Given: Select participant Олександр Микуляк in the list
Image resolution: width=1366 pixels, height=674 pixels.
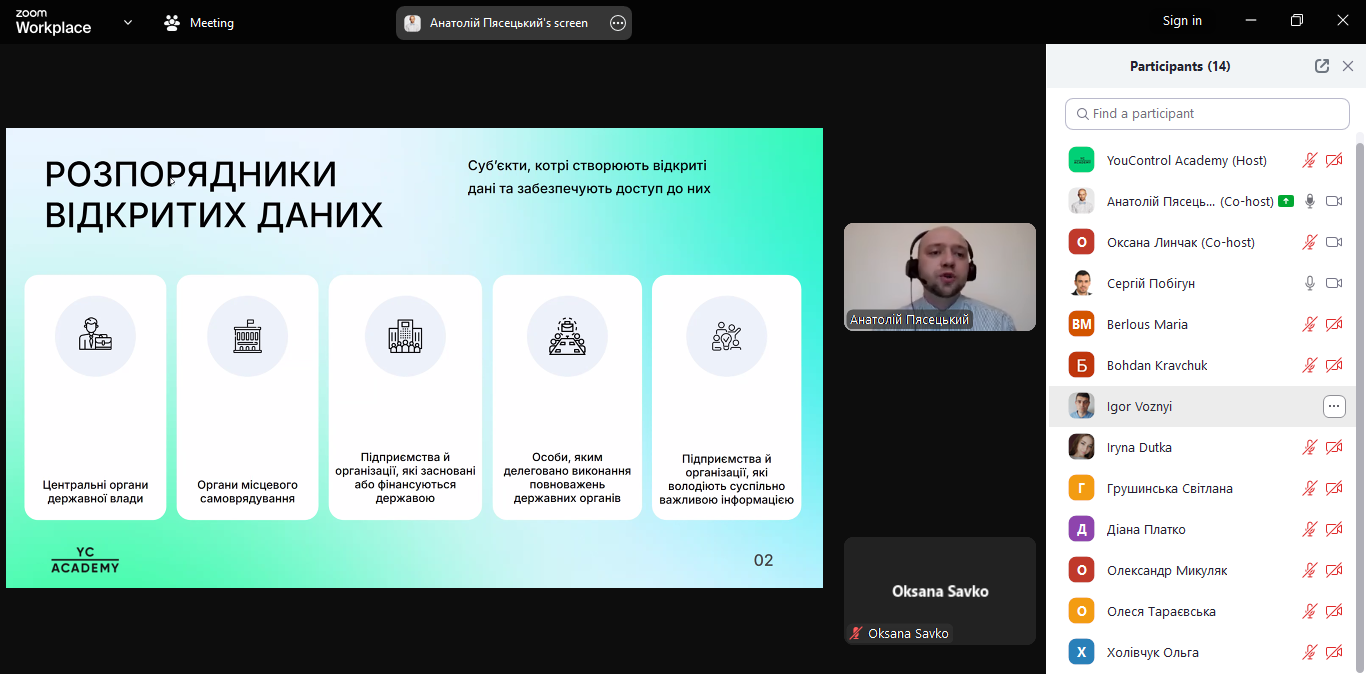Looking at the screenshot, I should tap(1166, 570).
